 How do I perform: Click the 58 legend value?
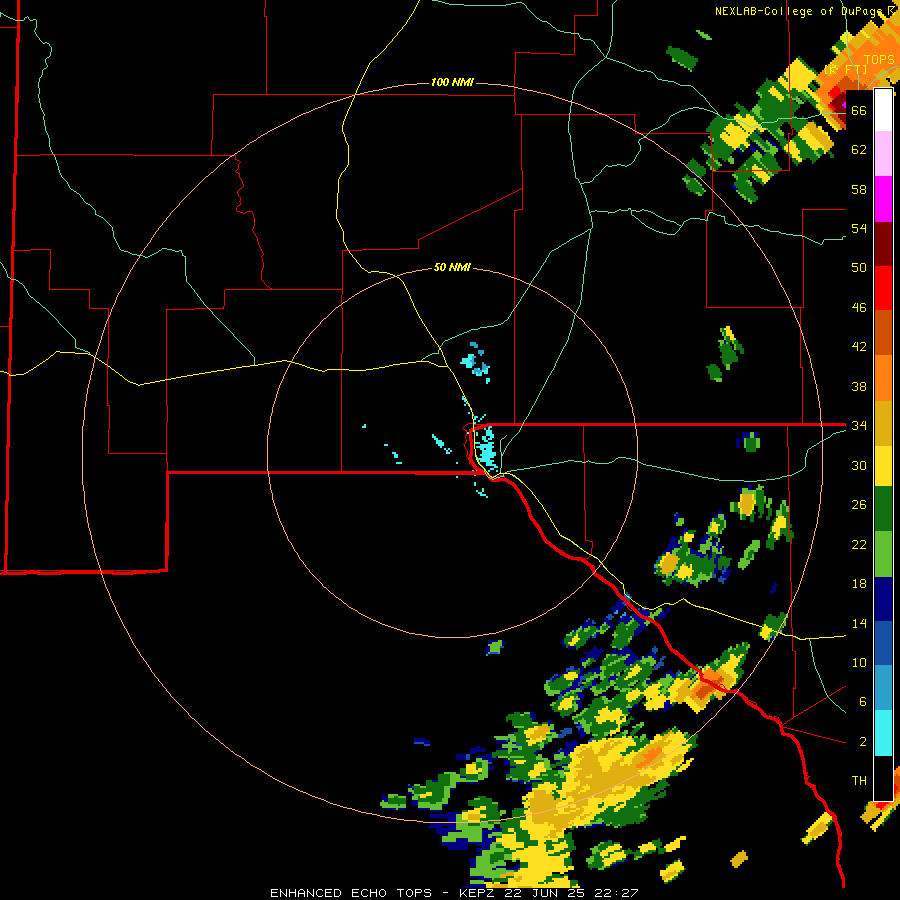(x=859, y=189)
